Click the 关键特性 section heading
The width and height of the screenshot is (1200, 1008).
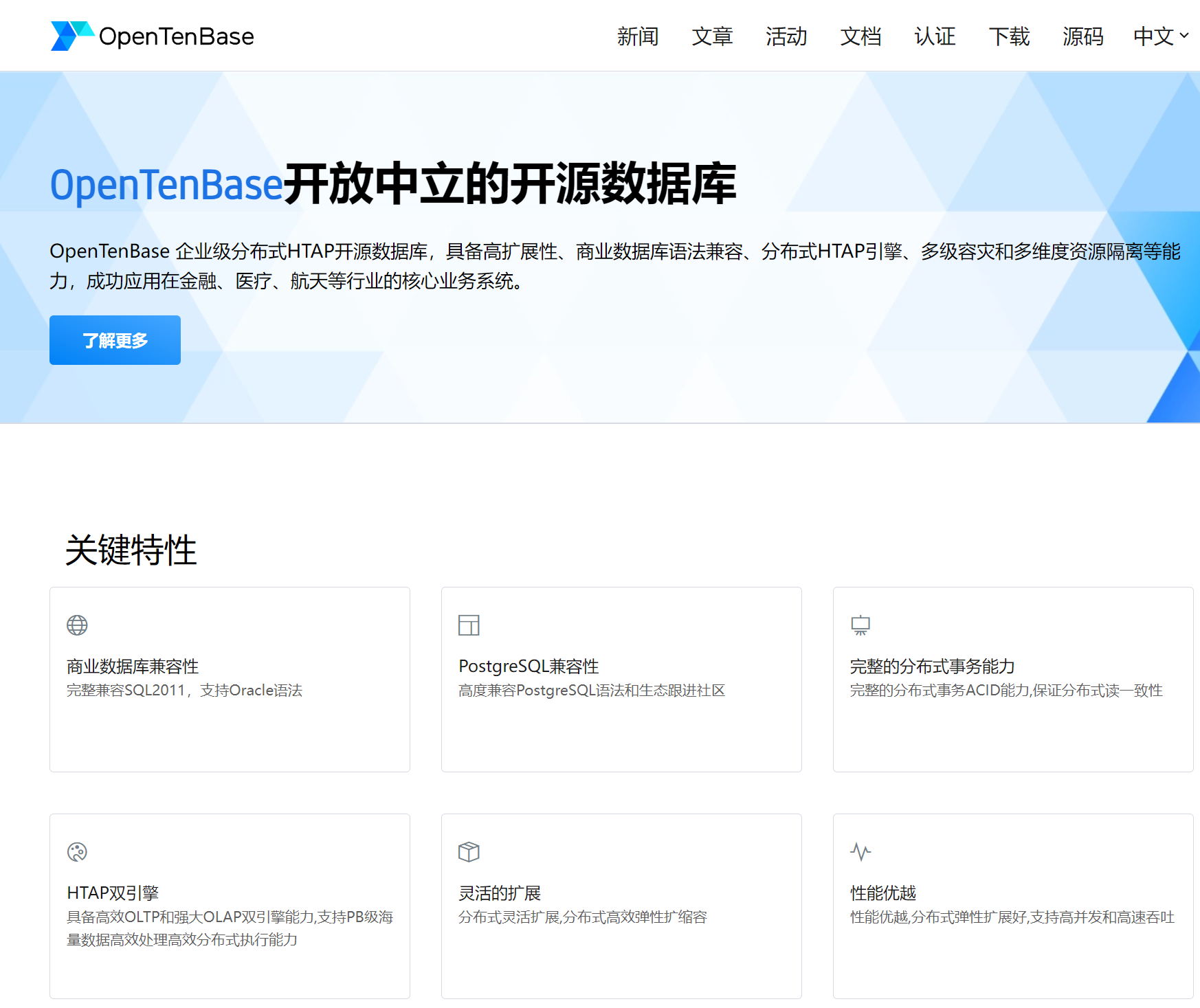point(131,550)
